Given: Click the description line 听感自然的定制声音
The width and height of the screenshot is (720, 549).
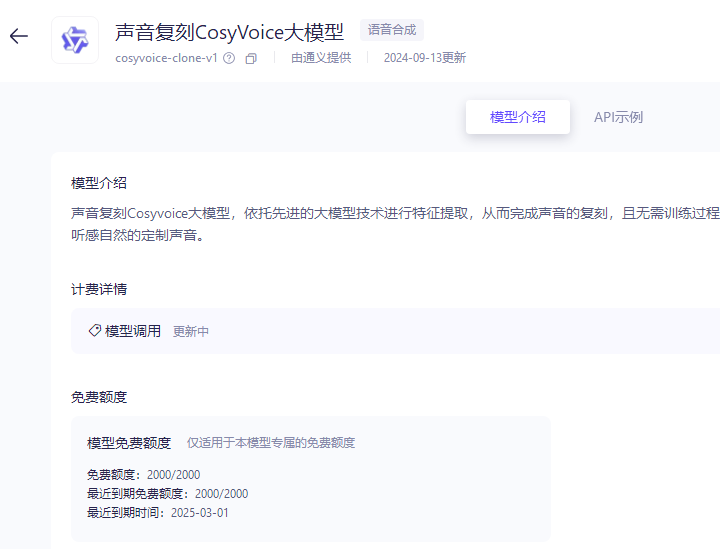Looking at the screenshot, I should pyautogui.click(x=138, y=235).
